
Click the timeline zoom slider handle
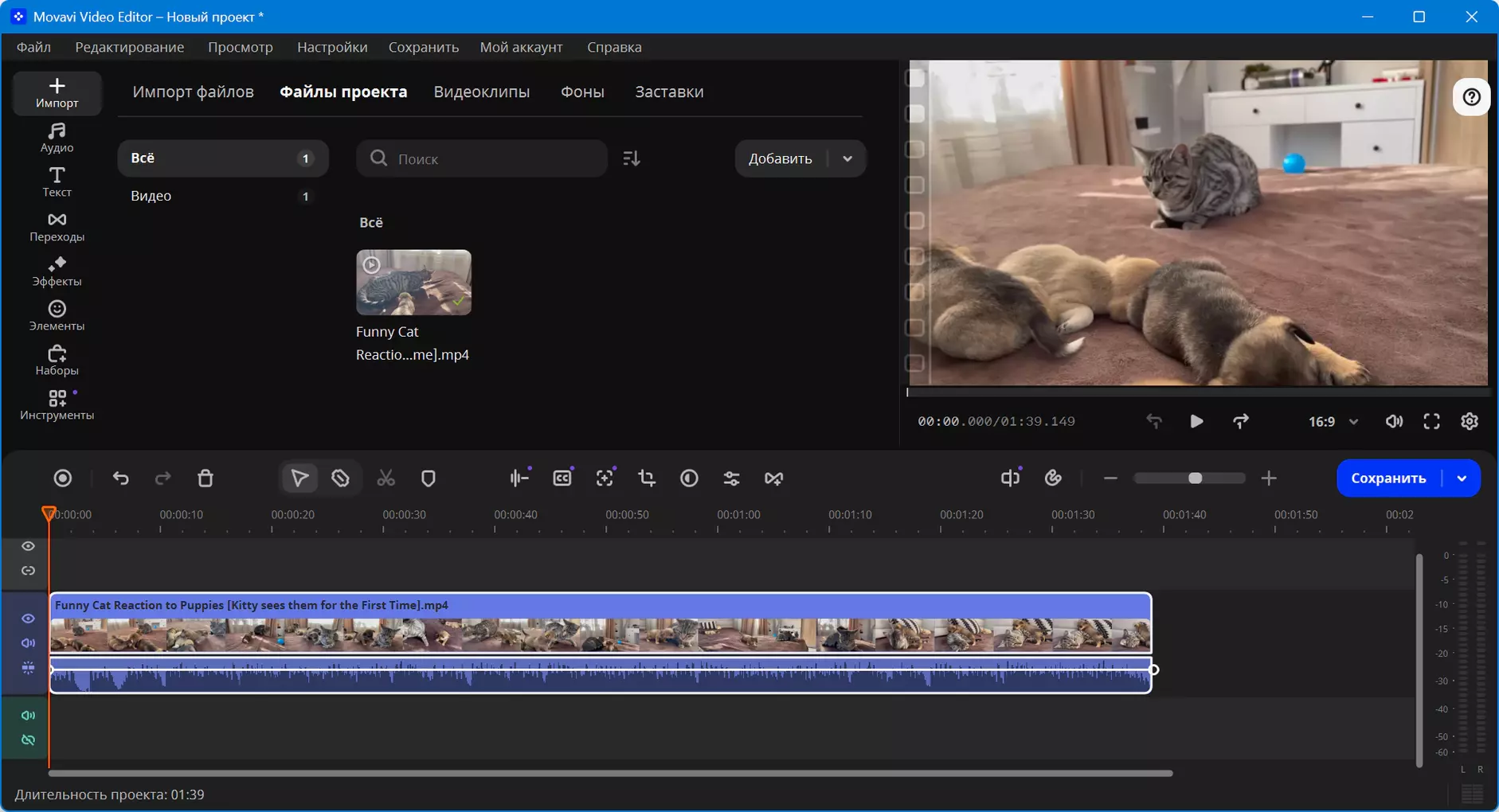coord(1195,478)
